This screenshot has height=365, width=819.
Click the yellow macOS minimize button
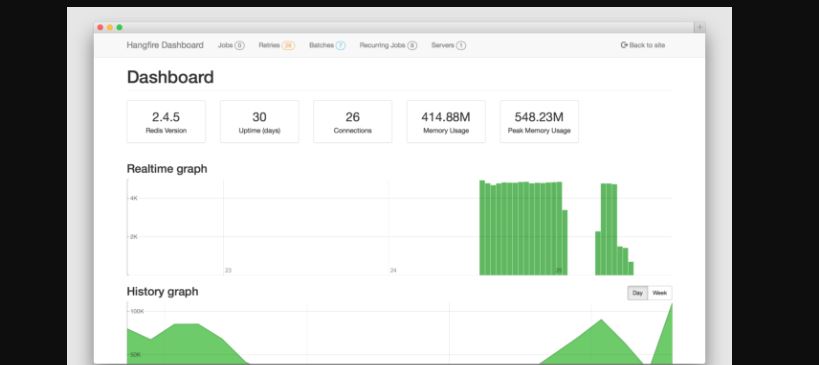pos(110,27)
